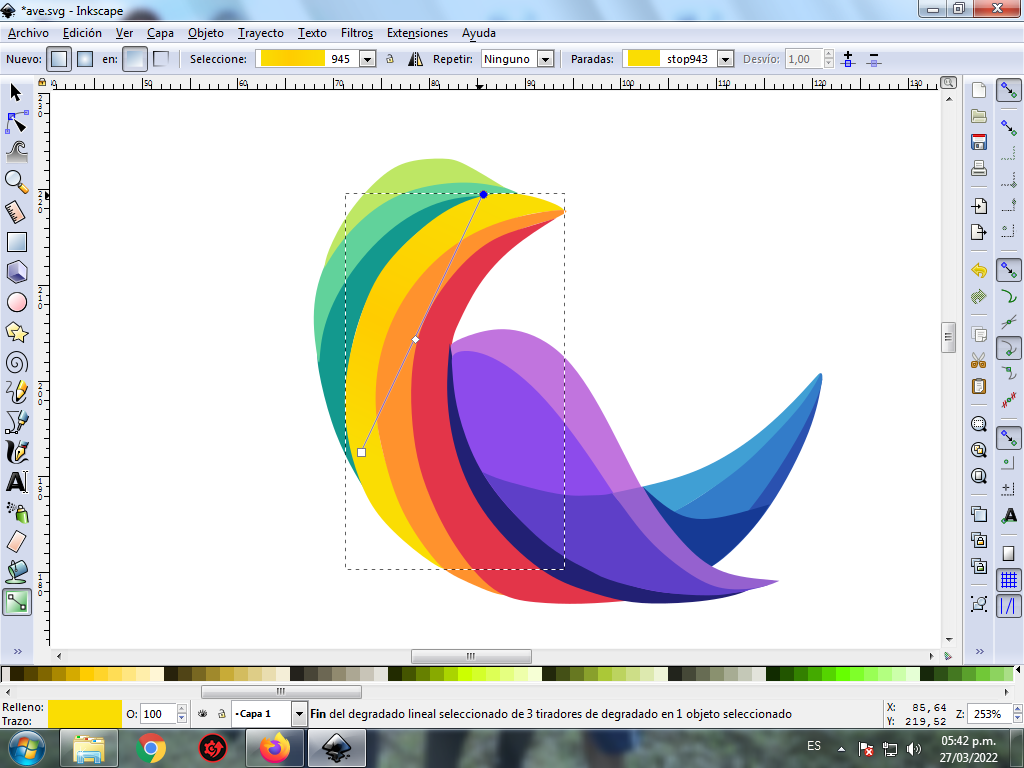This screenshot has height=768, width=1024.
Task: Select the Star polygon tool
Action: [x=17, y=332]
